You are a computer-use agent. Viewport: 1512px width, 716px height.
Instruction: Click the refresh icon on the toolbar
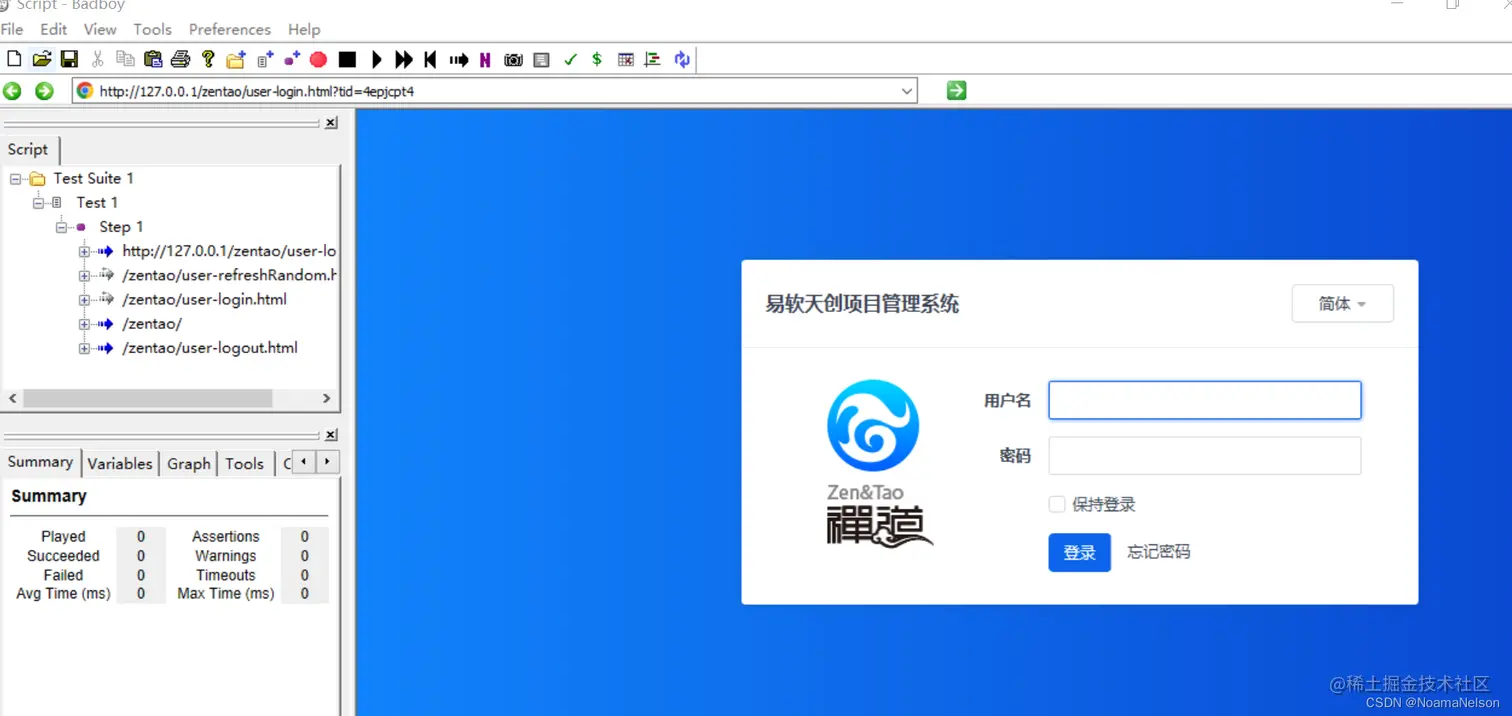point(682,59)
